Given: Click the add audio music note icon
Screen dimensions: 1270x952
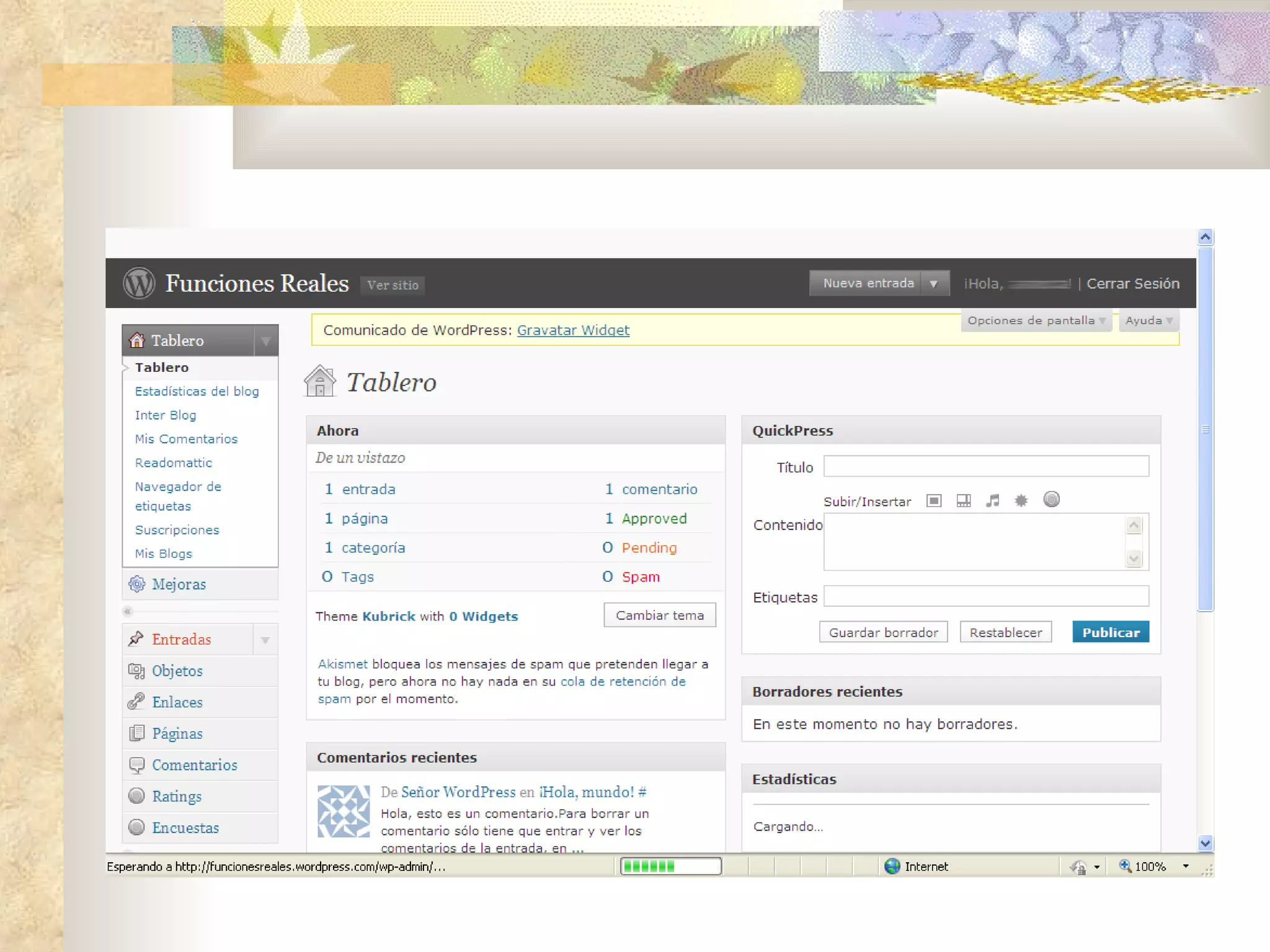Looking at the screenshot, I should (992, 501).
